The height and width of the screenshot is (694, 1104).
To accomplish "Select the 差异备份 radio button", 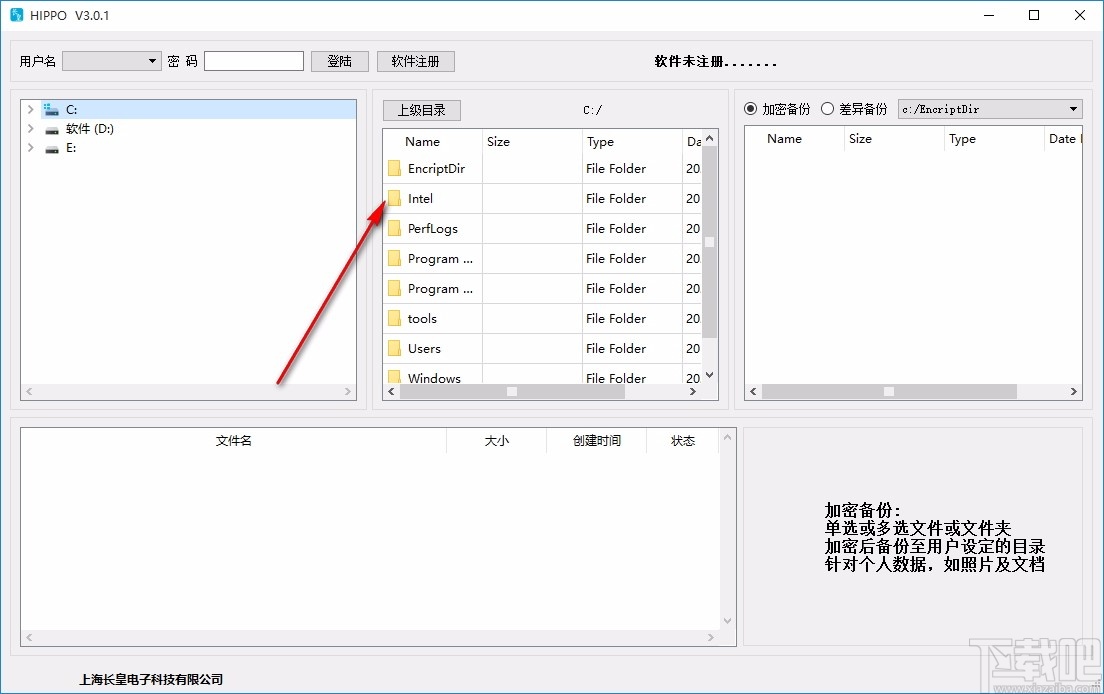I will (x=827, y=108).
